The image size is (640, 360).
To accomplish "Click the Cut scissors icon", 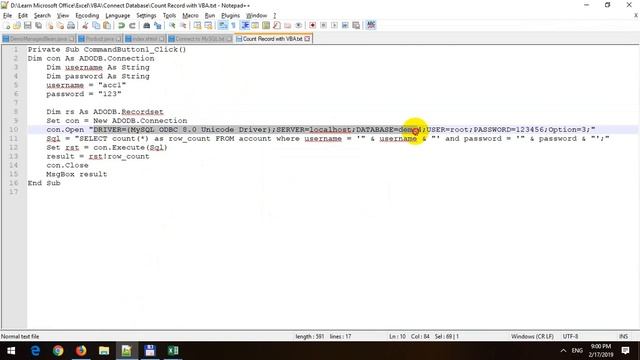I will (x=85, y=25).
